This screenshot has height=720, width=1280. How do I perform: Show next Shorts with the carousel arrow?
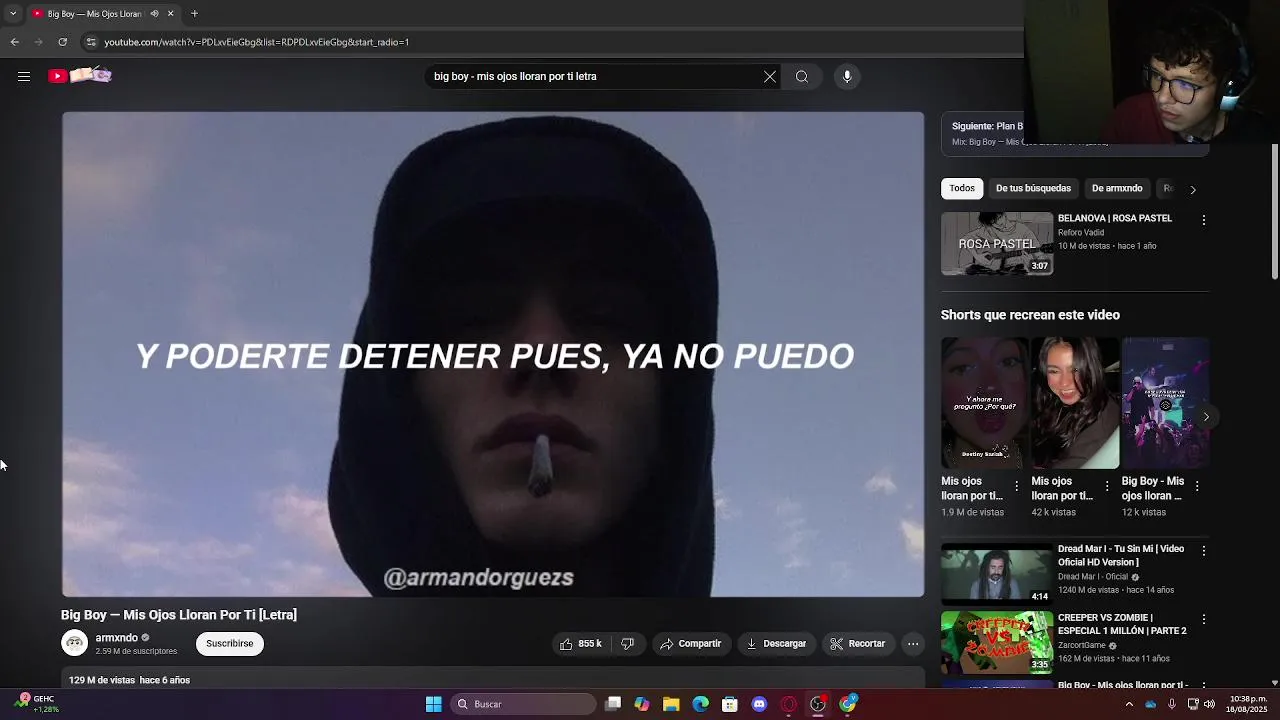click(x=1206, y=417)
